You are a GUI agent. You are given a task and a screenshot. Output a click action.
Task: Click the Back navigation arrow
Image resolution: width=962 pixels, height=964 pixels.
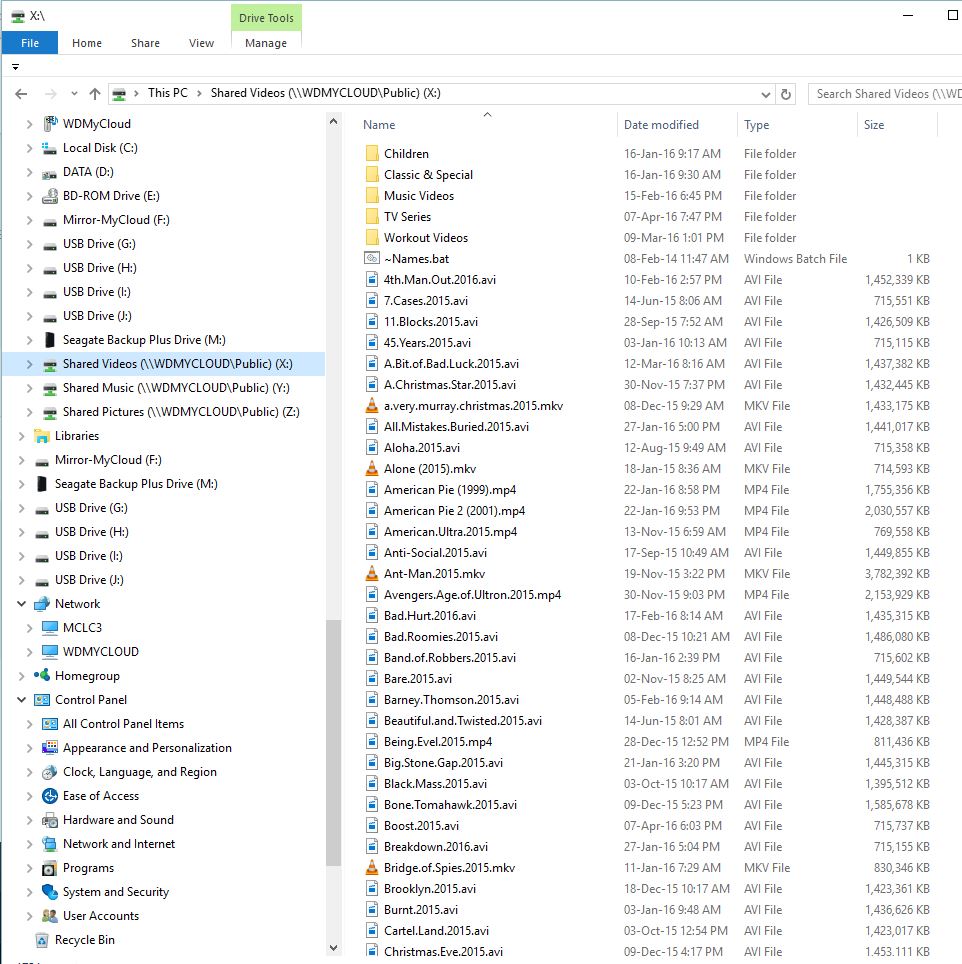tap(21, 94)
